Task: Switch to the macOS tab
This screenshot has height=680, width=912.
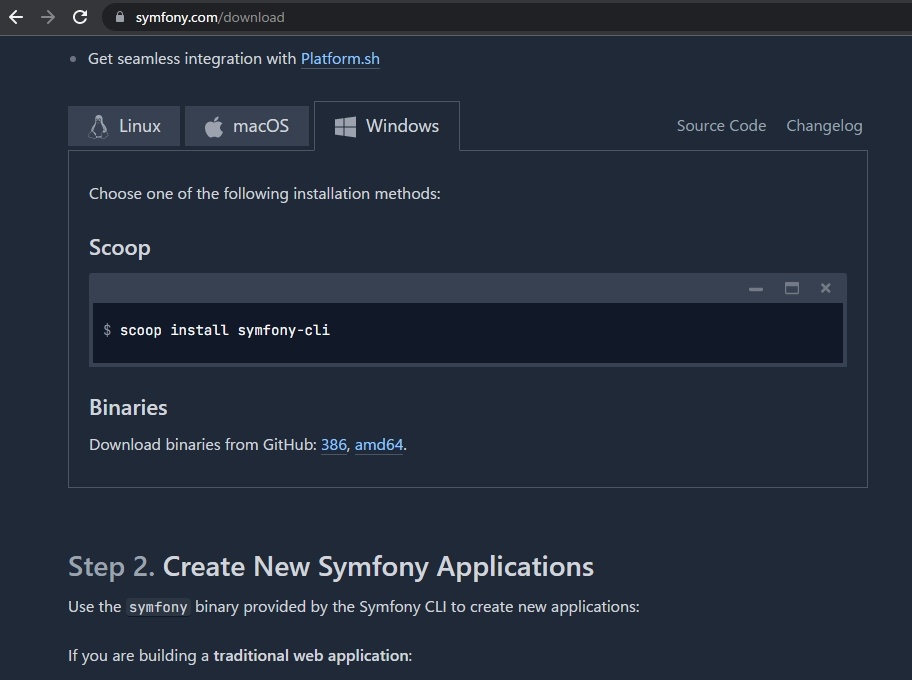Action: 247,126
